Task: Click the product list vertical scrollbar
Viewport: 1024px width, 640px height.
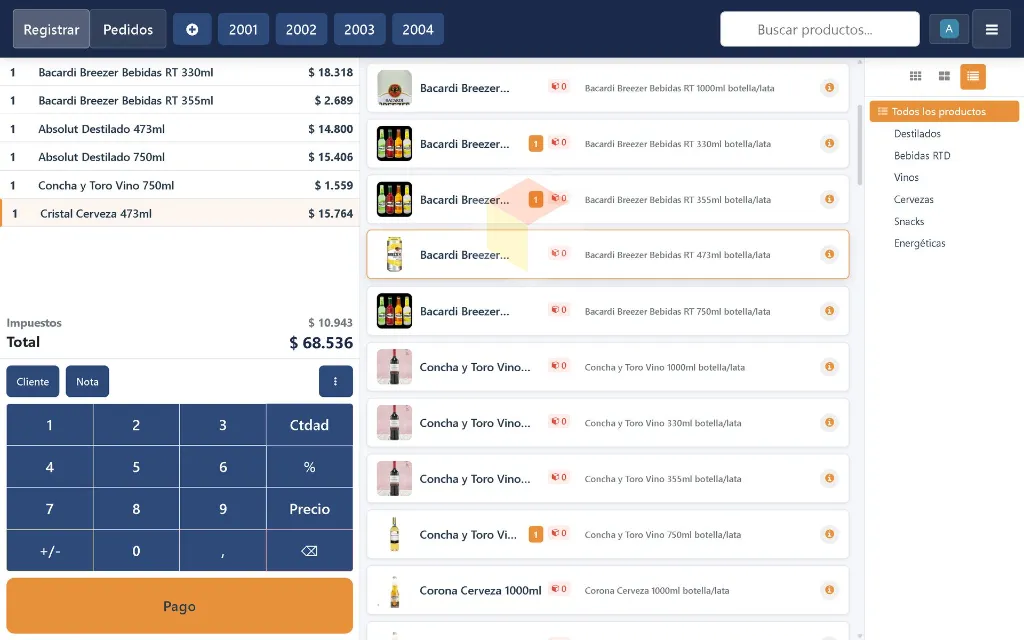Action: click(x=859, y=144)
